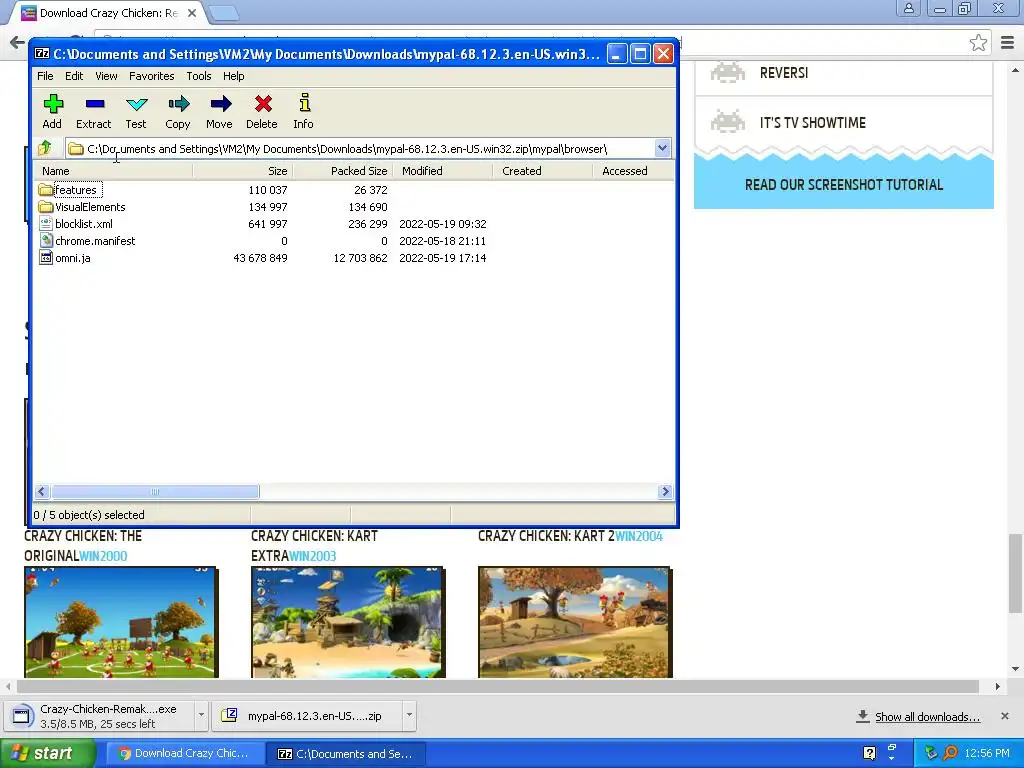Open the Info toolbar icon
Viewport: 1024px width, 768px height.
pyautogui.click(x=304, y=103)
